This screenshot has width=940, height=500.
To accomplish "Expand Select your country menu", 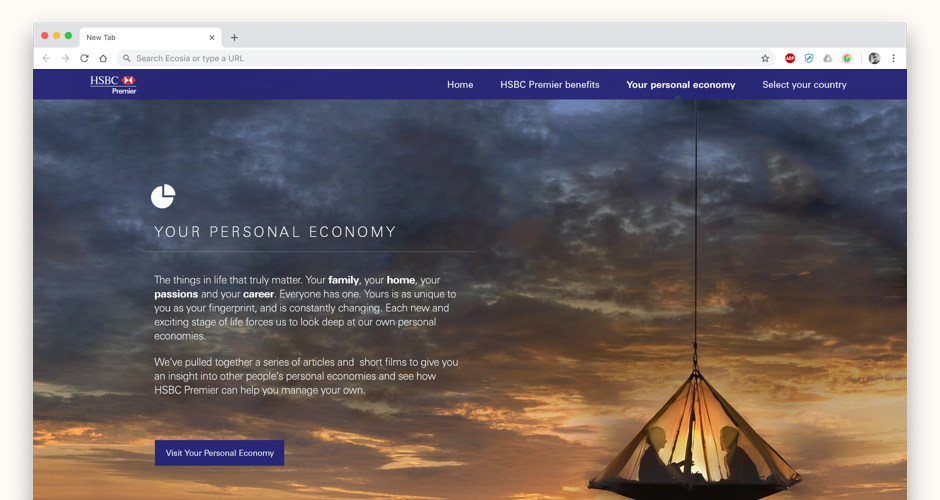I will coord(804,85).
